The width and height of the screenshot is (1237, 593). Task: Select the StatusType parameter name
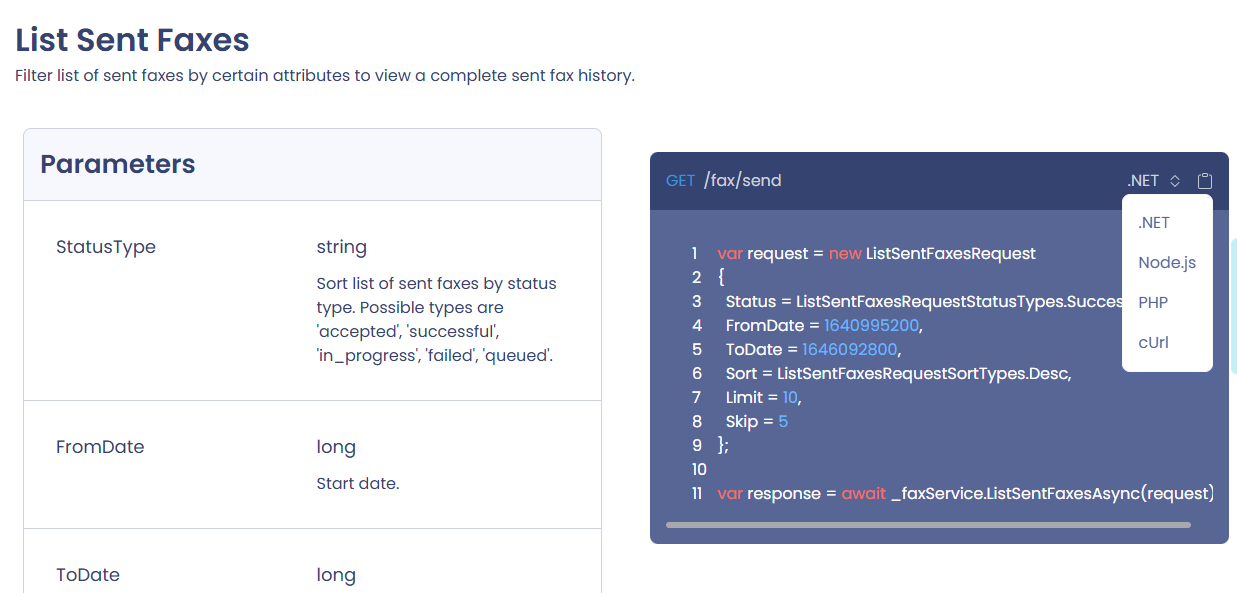(x=106, y=247)
